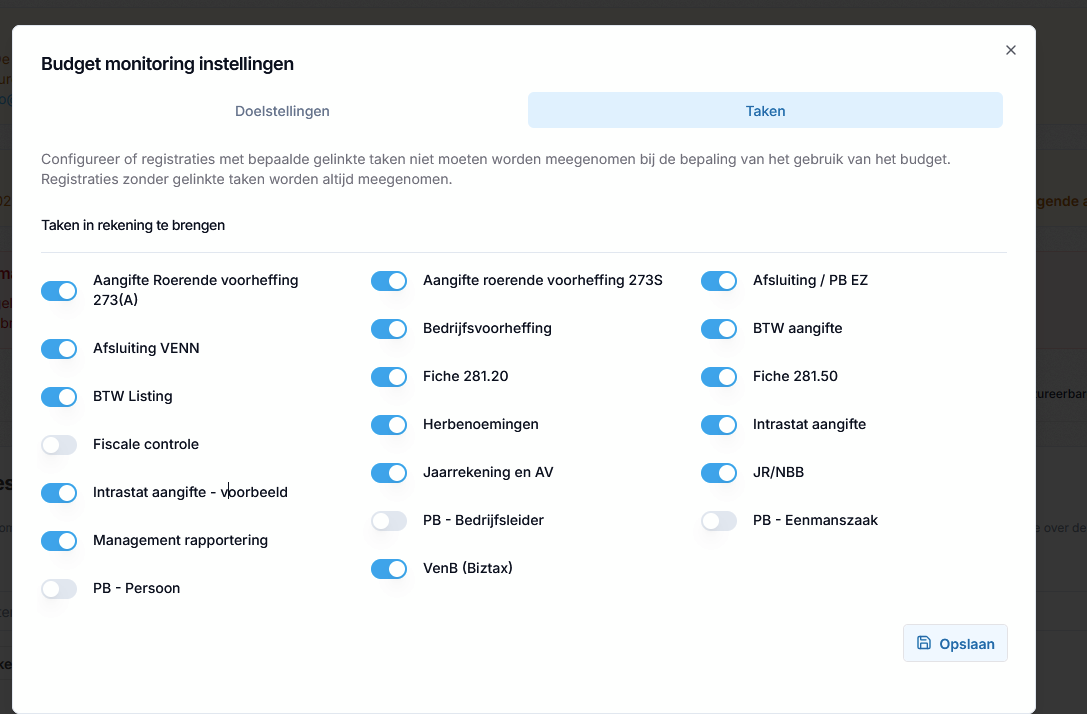The image size is (1087, 714).
Task: Close the Budget monitoring dialog
Action: coord(1011,50)
